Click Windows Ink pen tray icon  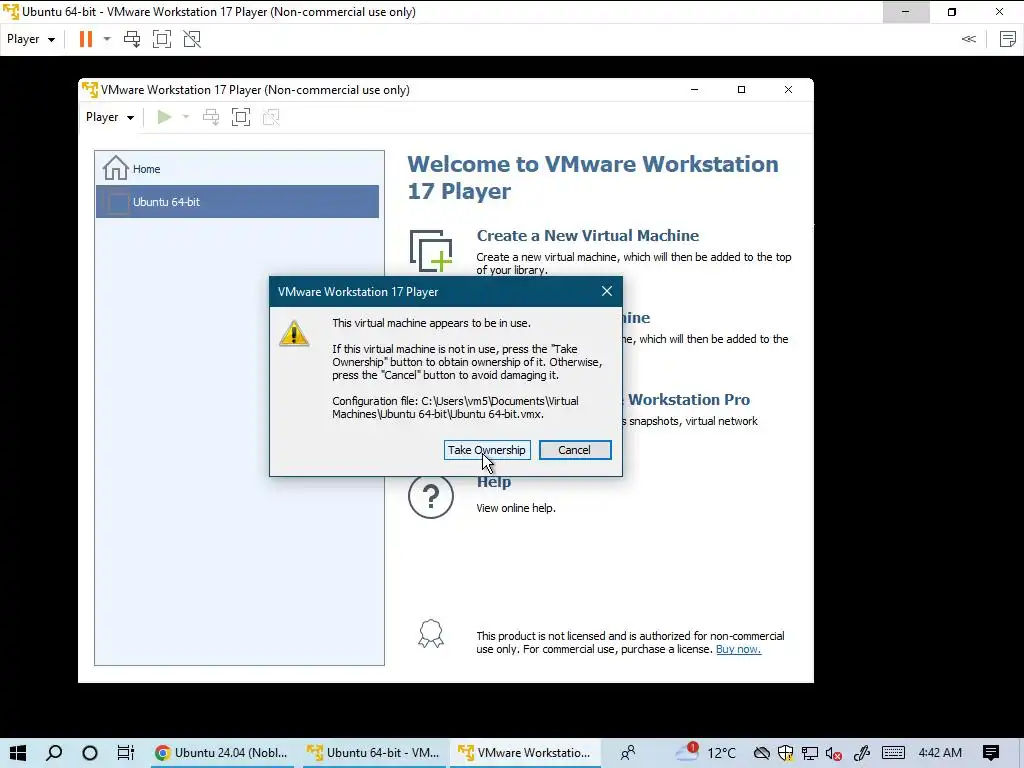coord(861,753)
